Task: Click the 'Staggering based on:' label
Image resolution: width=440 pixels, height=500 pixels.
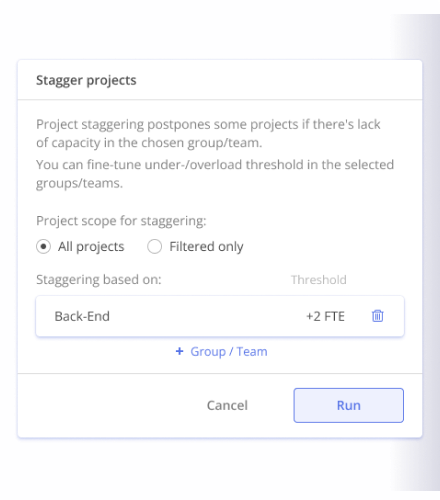Action: (99, 280)
